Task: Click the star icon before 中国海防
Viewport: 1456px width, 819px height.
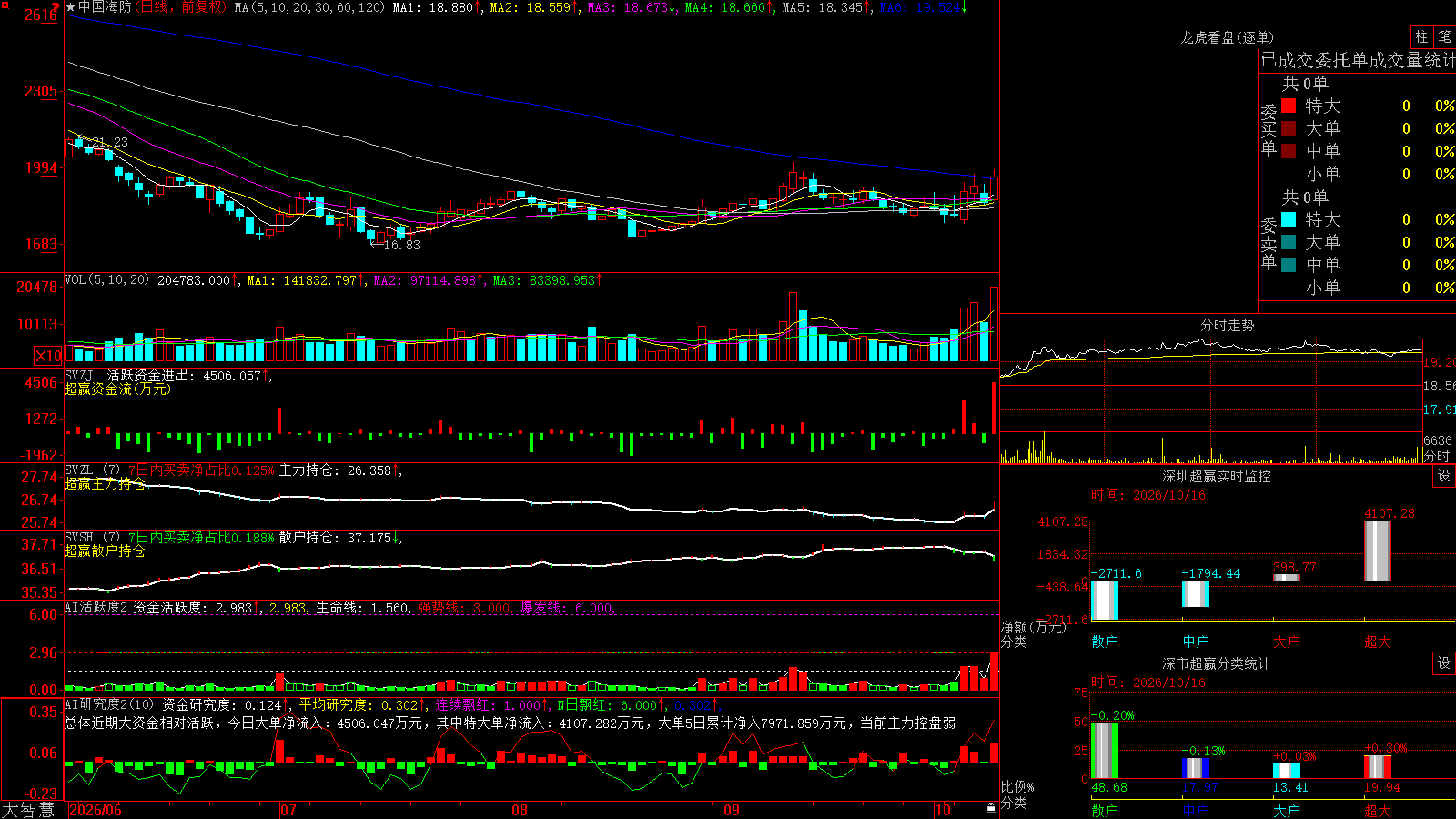Action: tap(71, 7)
